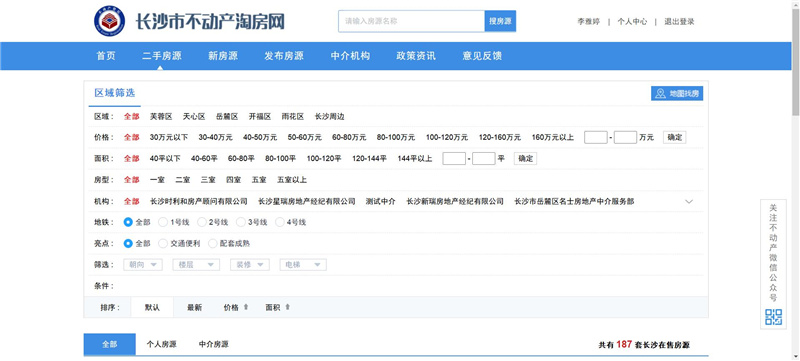Image resolution: width=800 pixels, height=361 pixels.
Task: Filter by 开福区 district
Action: point(260,116)
